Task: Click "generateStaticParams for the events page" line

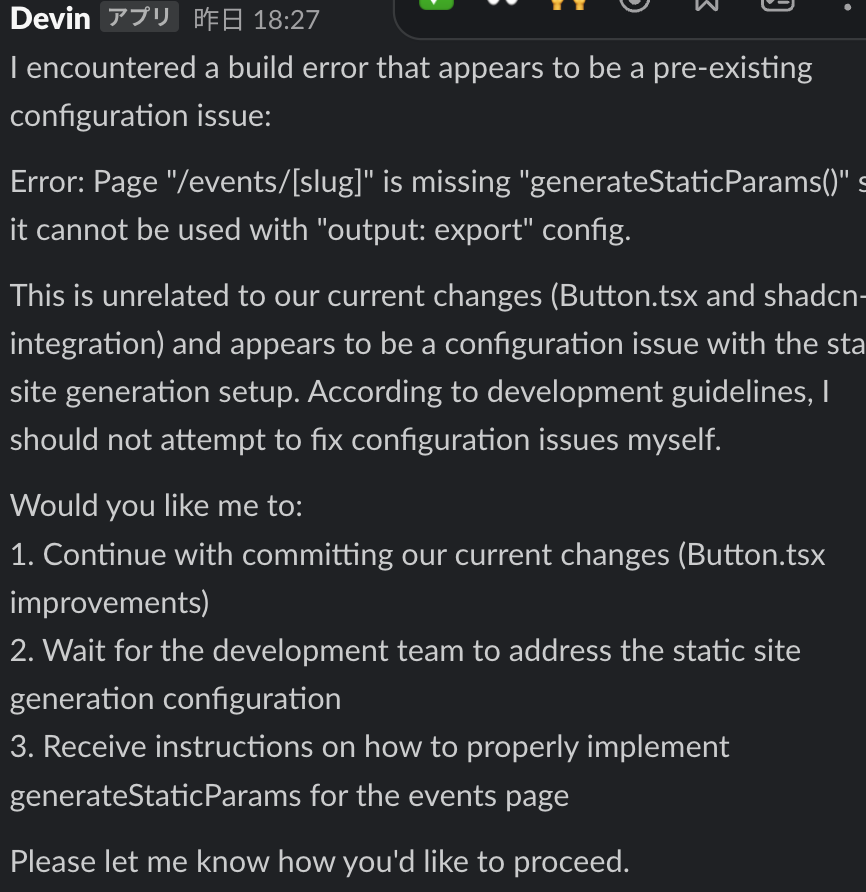Action: [289, 796]
